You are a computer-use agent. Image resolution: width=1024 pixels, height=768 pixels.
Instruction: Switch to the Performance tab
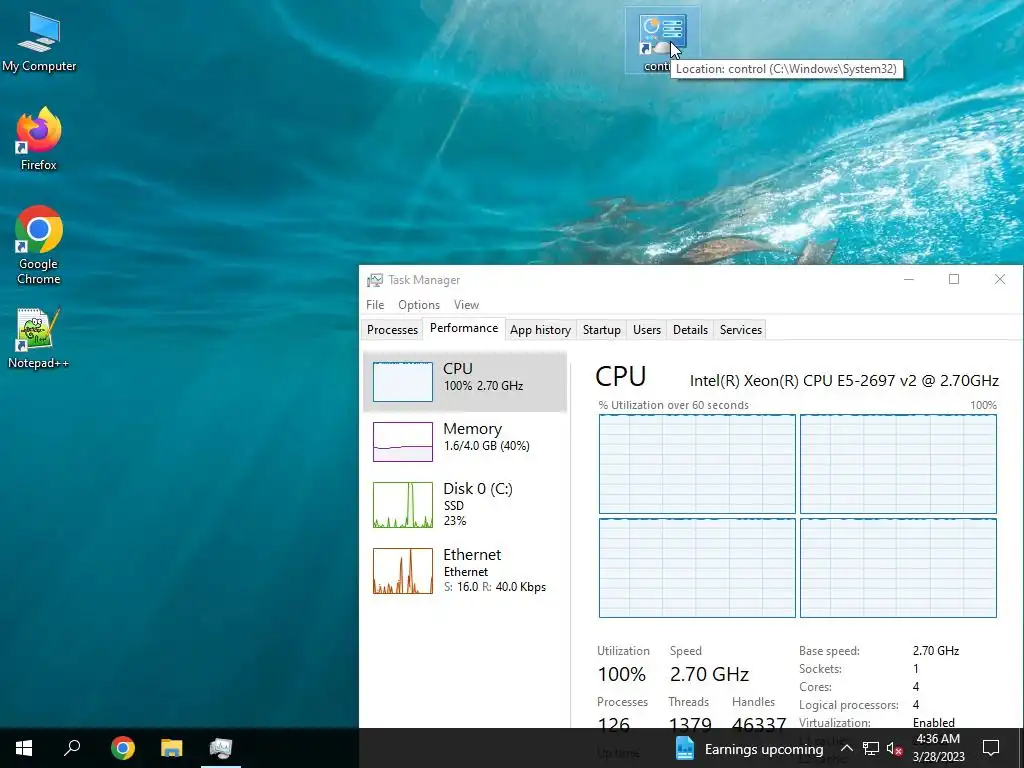[x=464, y=328]
